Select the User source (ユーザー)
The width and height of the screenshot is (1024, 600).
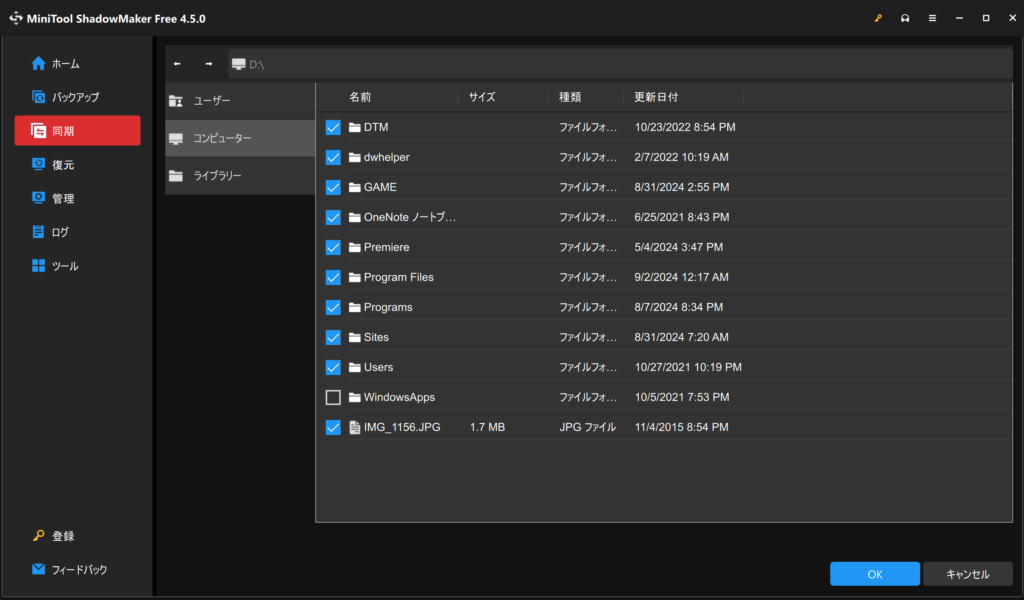240,101
